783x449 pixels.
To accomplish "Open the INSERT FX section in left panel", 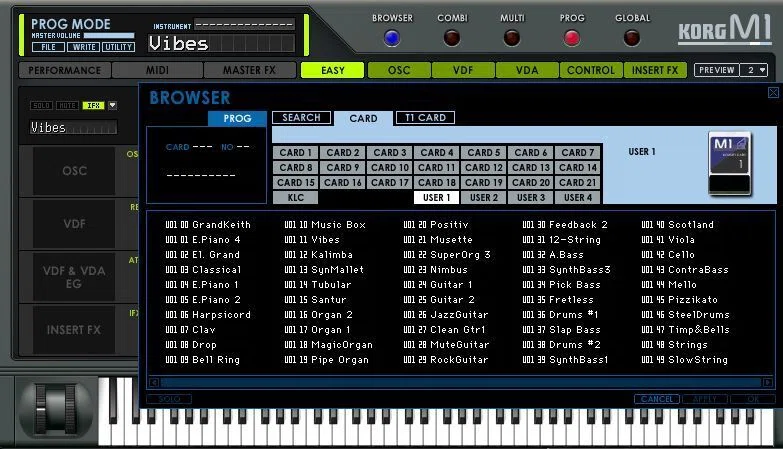I will pyautogui.click(x=74, y=330).
